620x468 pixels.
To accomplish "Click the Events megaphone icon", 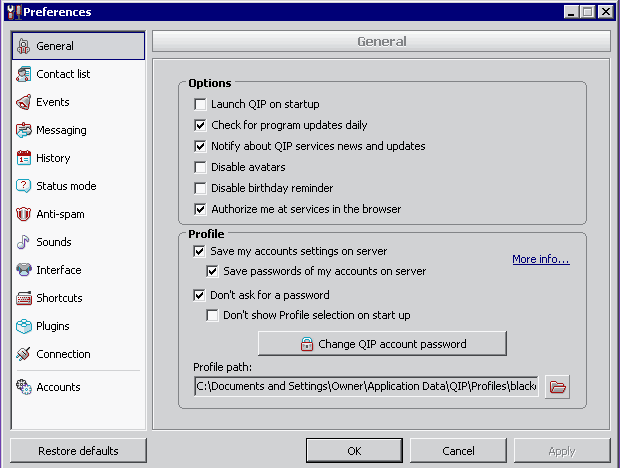I will (x=23, y=102).
